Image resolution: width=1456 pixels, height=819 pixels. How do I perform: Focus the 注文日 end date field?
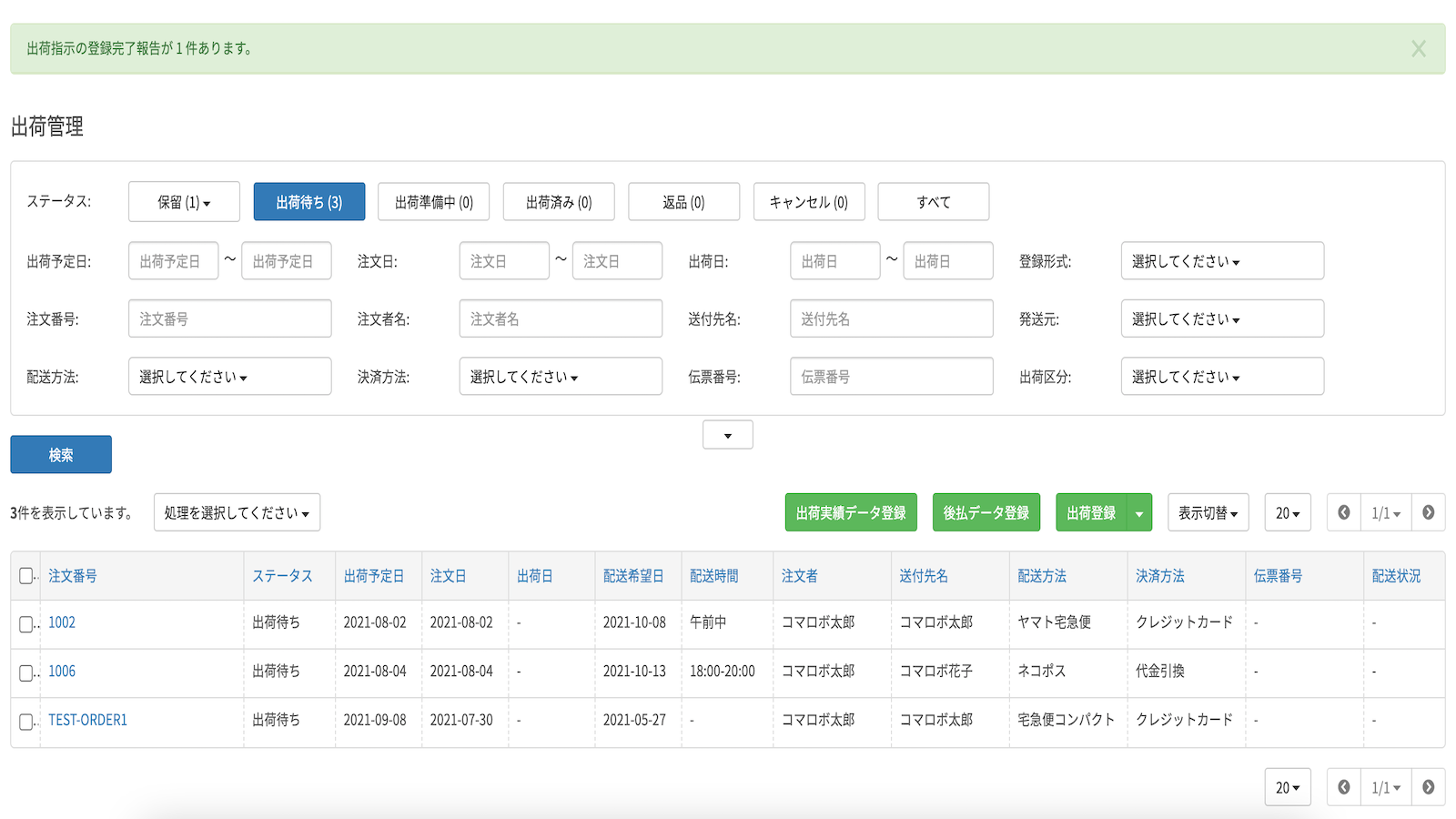pyautogui.click(x=617, y=261)
